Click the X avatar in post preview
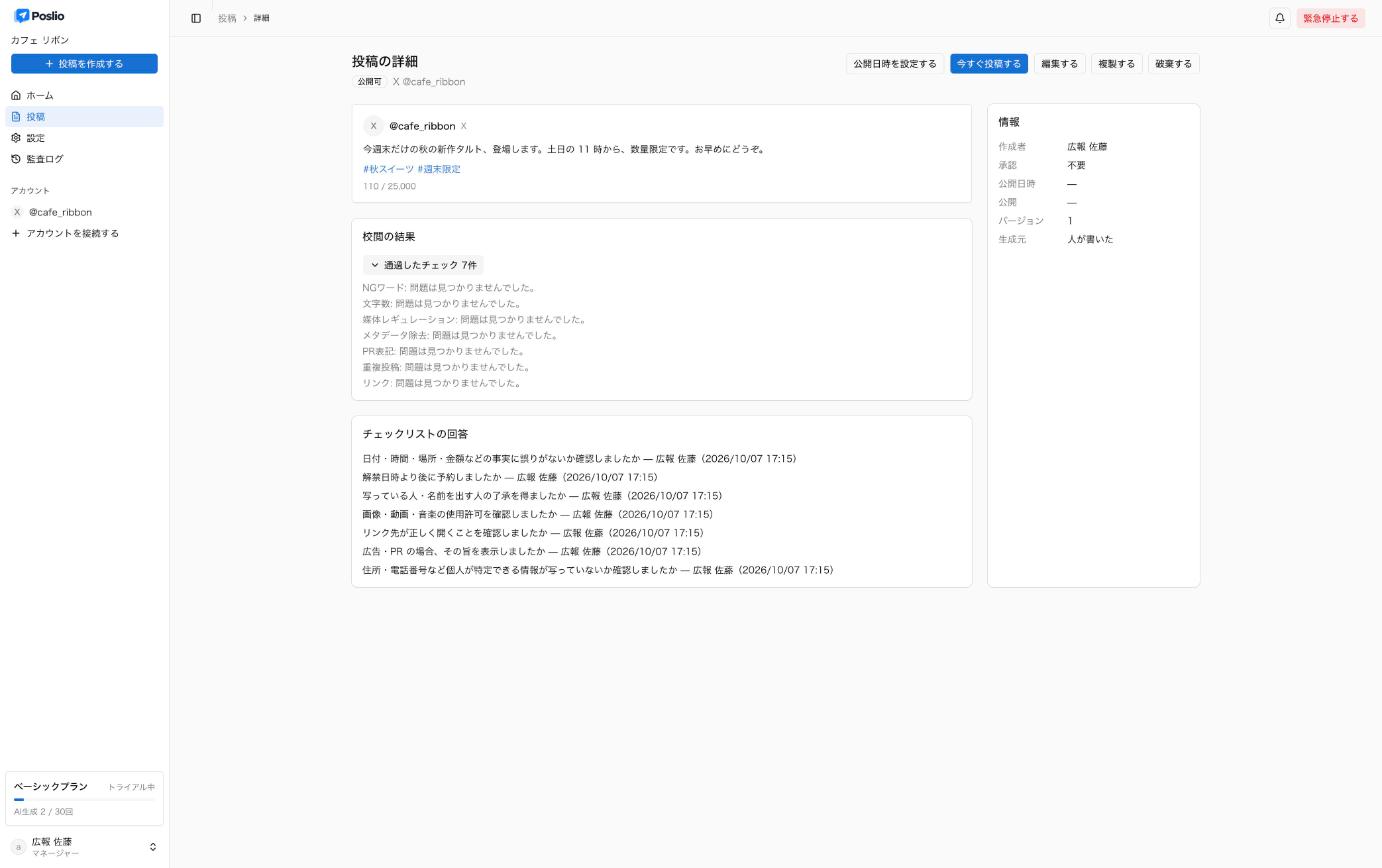Image resolution: width=1382 pixels, height=868 pixels. coord(373,126)
